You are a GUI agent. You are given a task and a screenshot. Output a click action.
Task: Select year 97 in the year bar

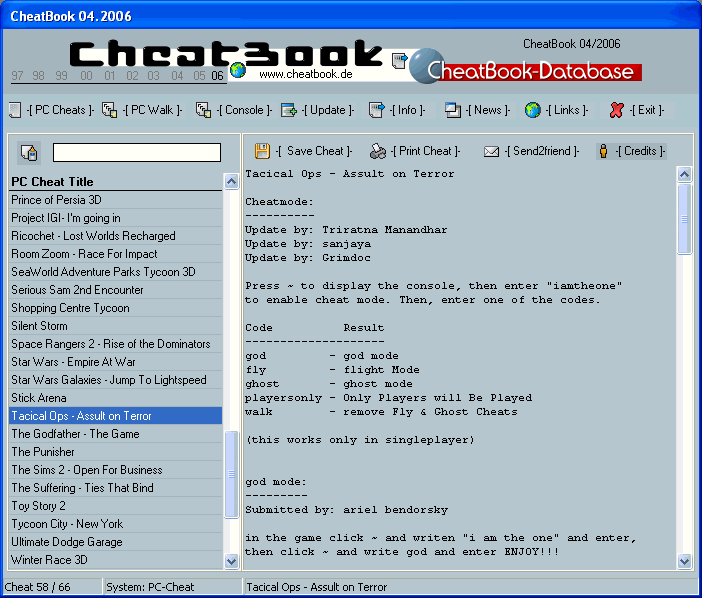(x=17, y=76)
